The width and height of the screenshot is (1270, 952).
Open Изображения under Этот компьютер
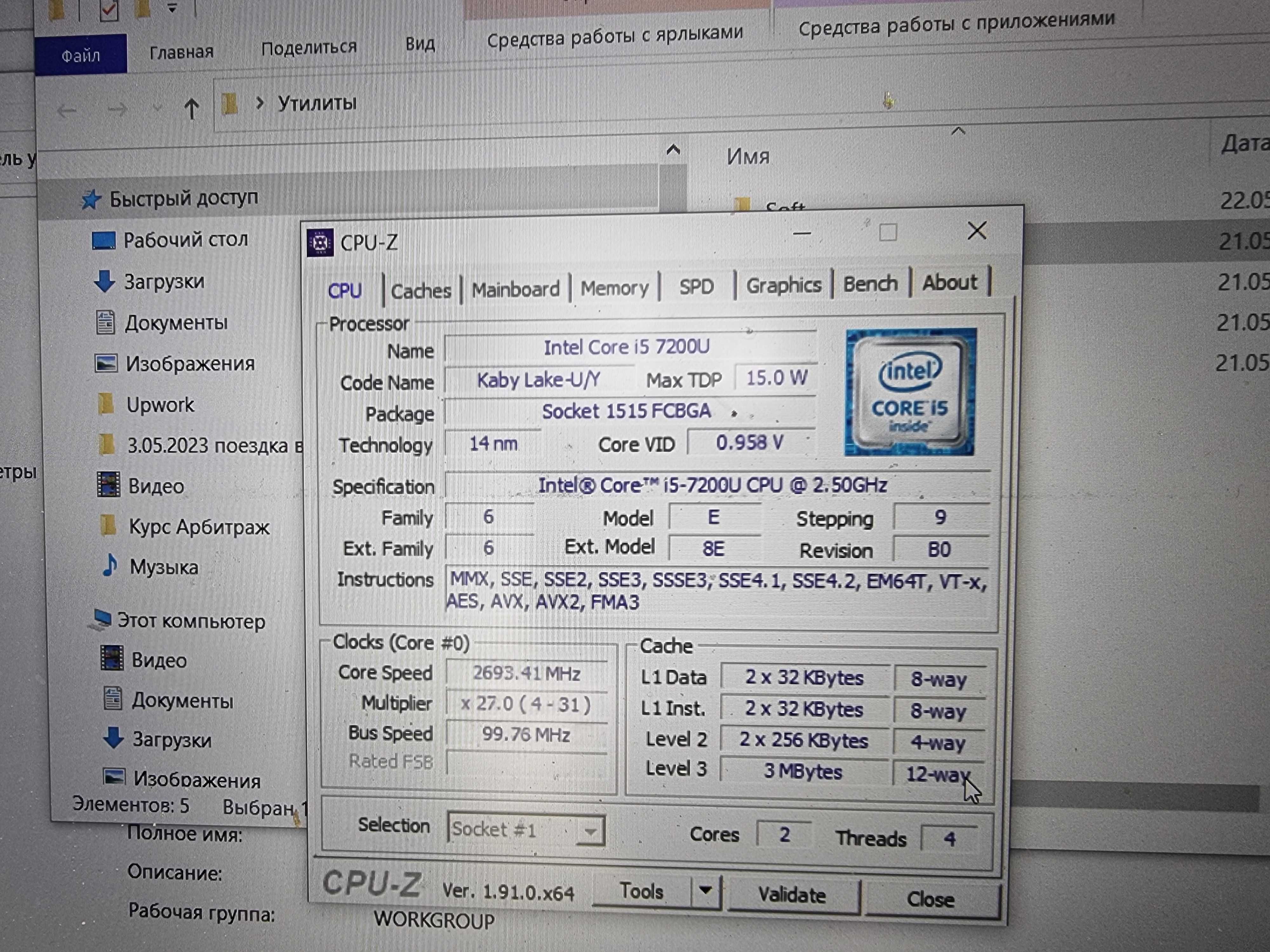(x=197, y=780)
